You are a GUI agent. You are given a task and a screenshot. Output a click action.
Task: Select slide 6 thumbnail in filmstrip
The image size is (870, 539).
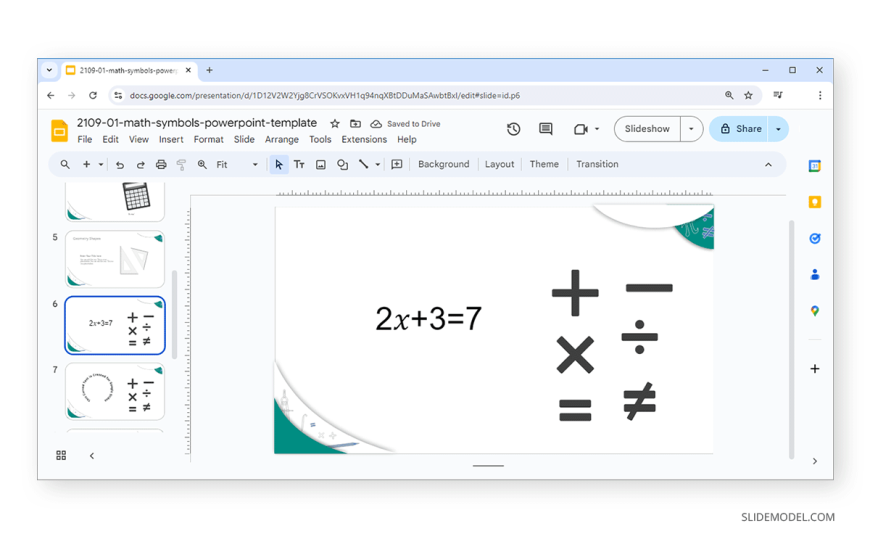pyautogui.click(x=115, y=325)
